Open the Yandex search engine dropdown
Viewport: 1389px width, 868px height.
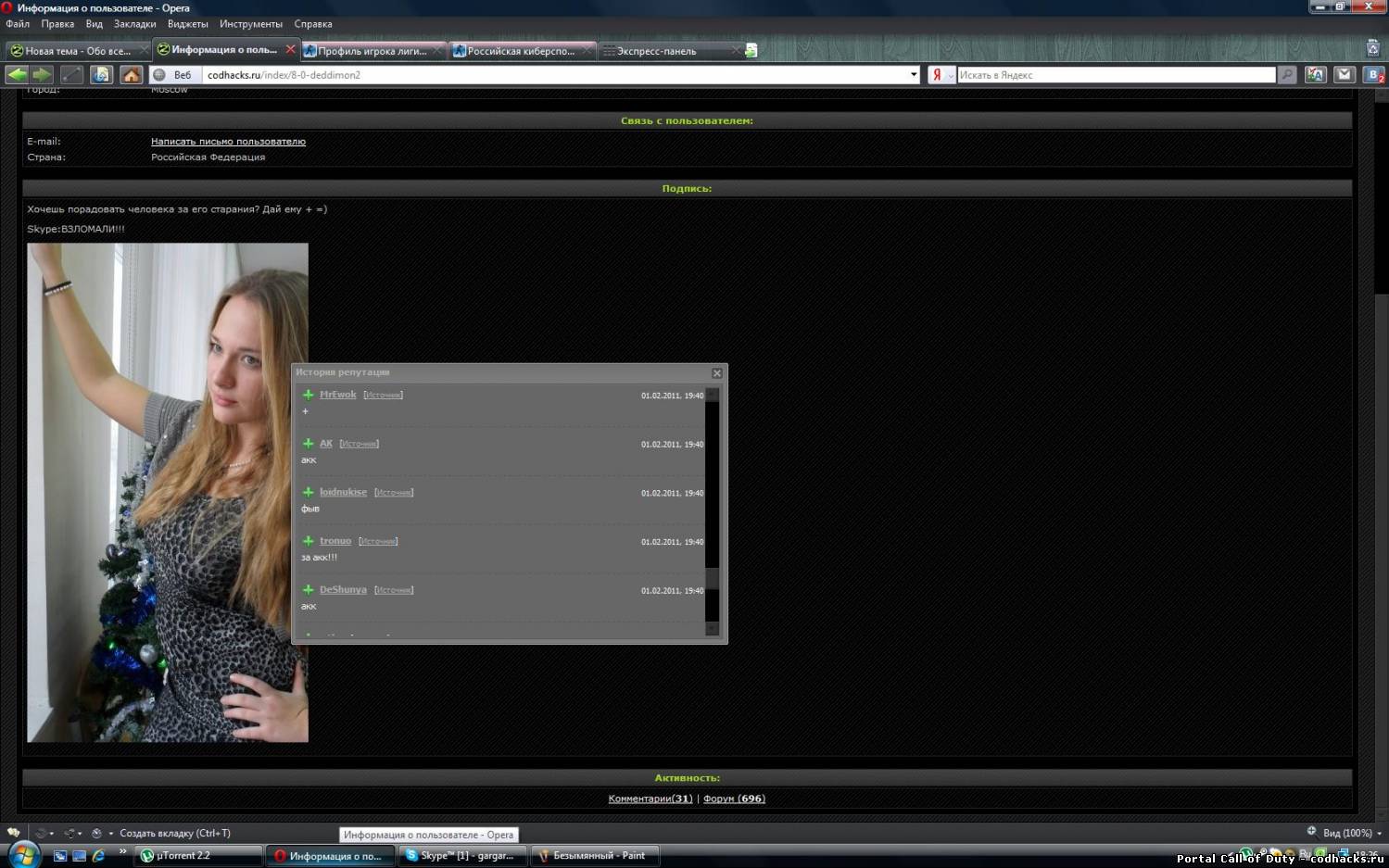click(941, 75)
